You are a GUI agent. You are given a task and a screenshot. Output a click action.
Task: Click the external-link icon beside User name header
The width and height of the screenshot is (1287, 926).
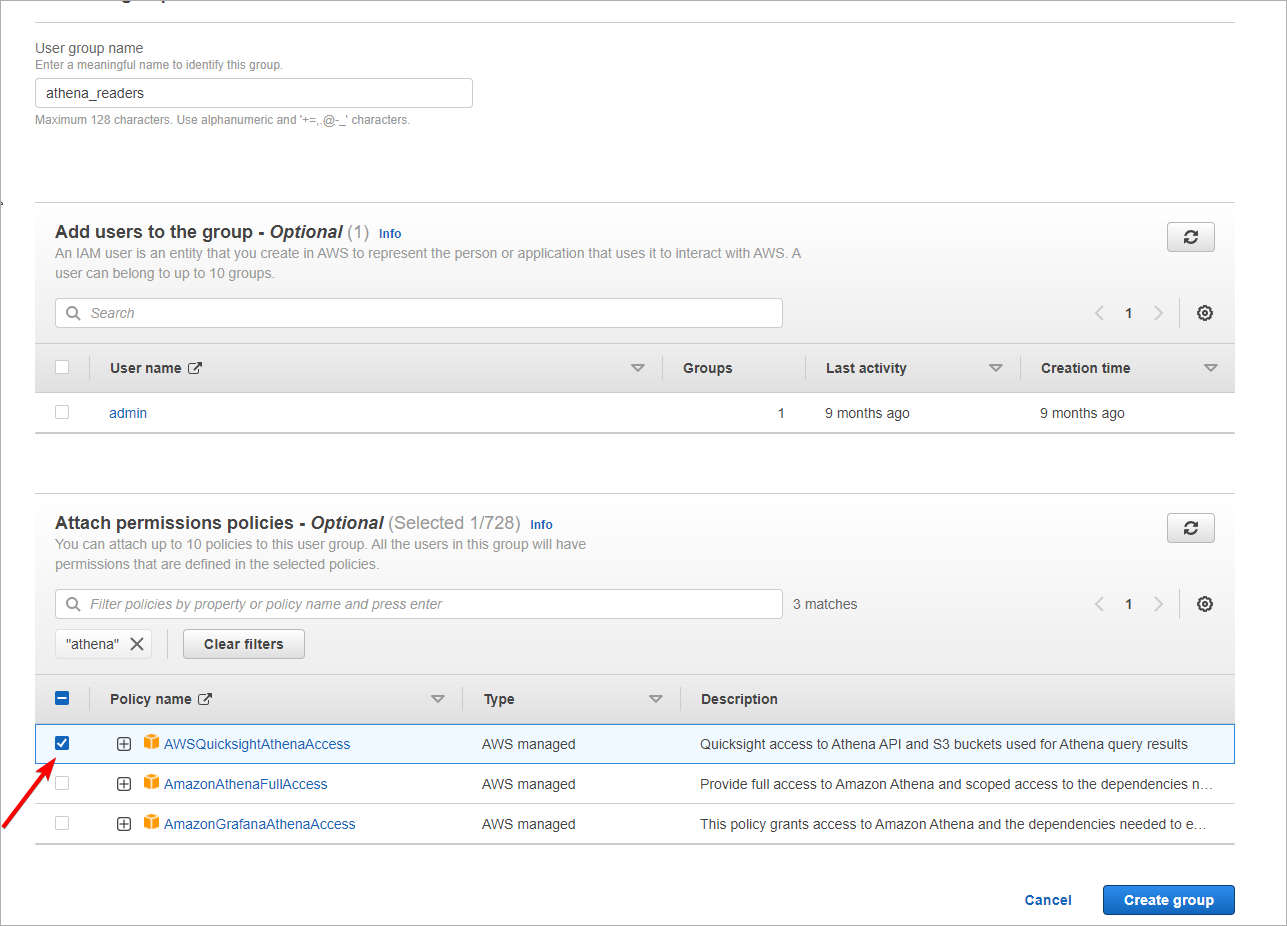(194, 367)
